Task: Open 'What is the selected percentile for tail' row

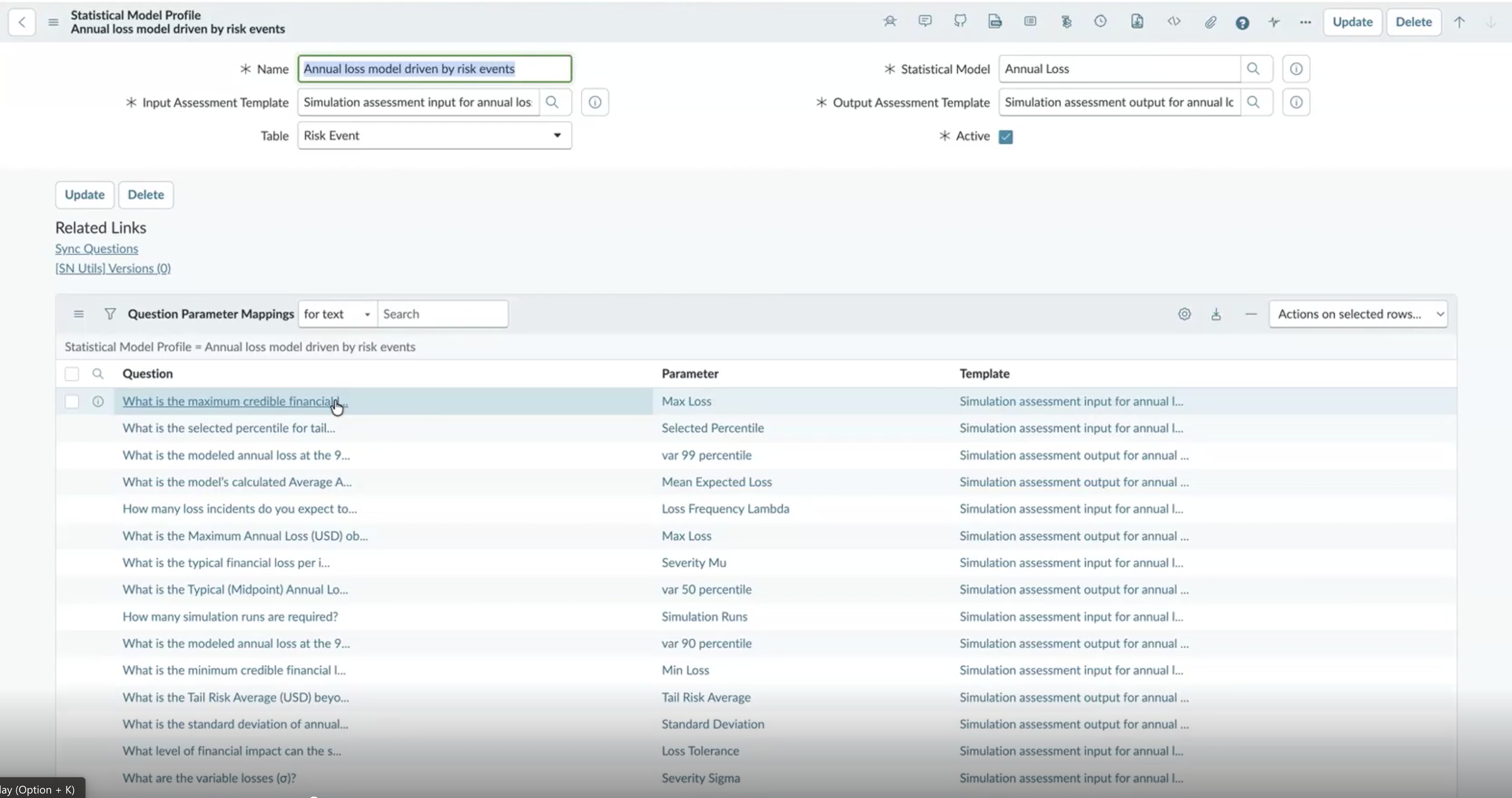Action: [x=229, y=428]
